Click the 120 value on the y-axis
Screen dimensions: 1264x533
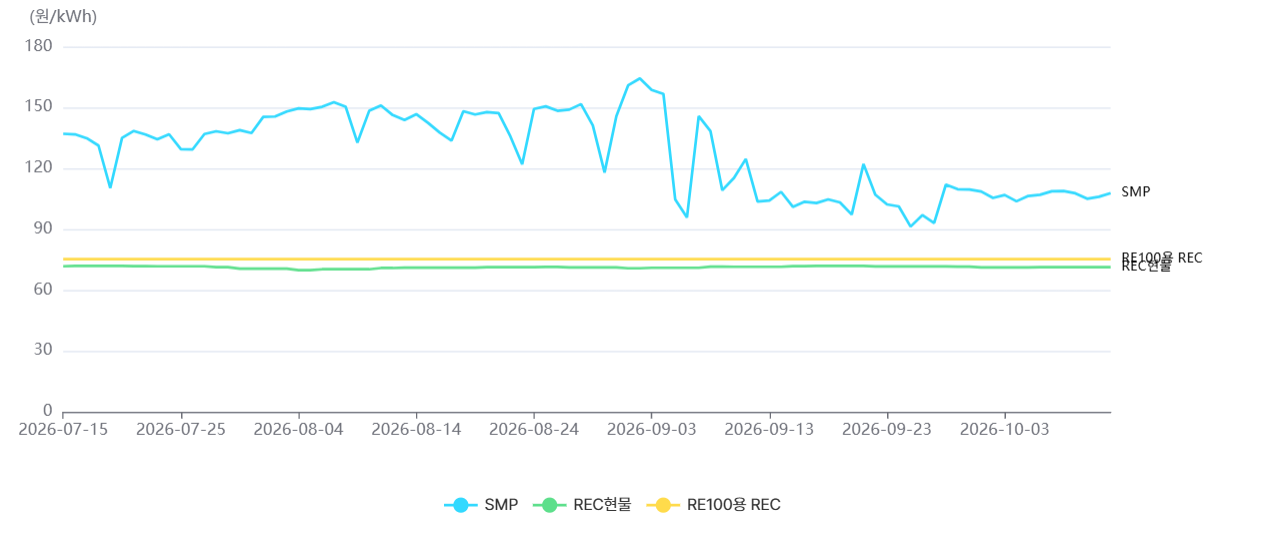(39, 169)
